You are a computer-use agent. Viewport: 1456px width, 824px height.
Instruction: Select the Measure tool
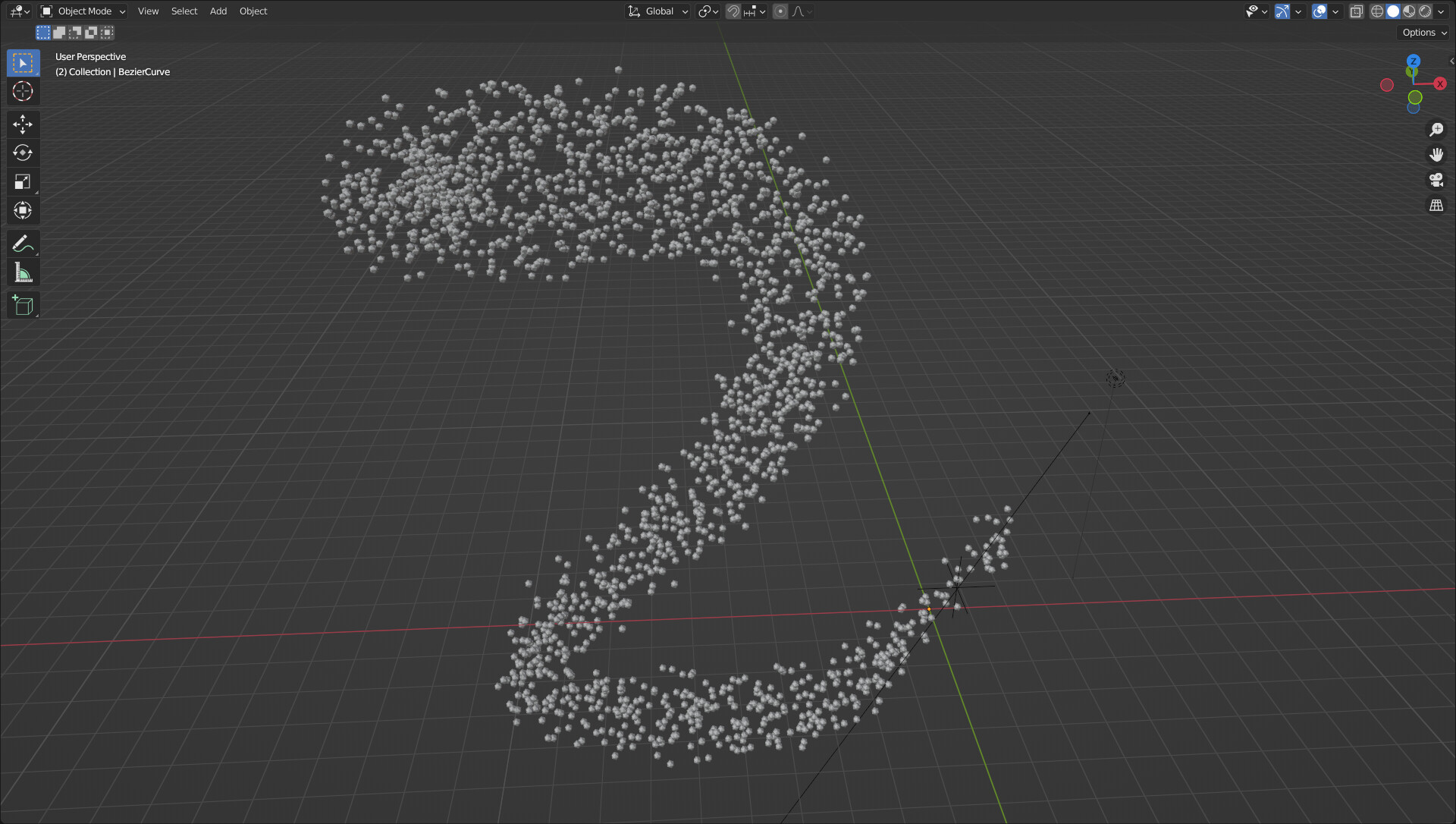pos(23,272)
